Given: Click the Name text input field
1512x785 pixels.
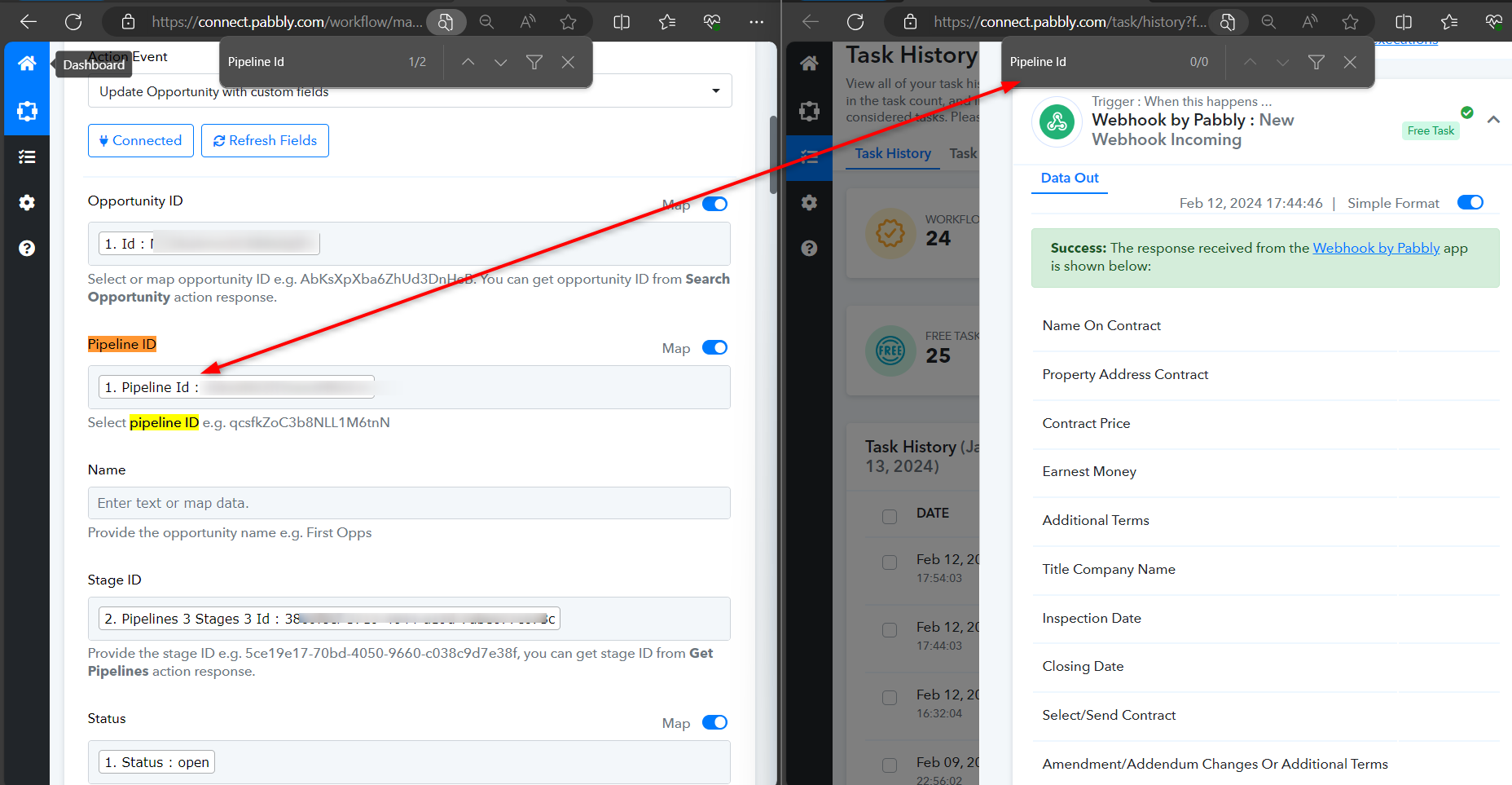Looking at the screenshot, I should coord(409,503).
